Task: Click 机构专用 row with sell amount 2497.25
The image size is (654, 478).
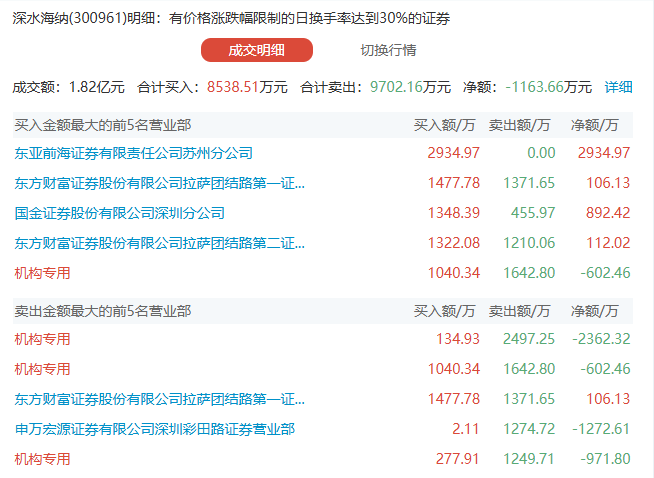Action: (x=322, y=339)
